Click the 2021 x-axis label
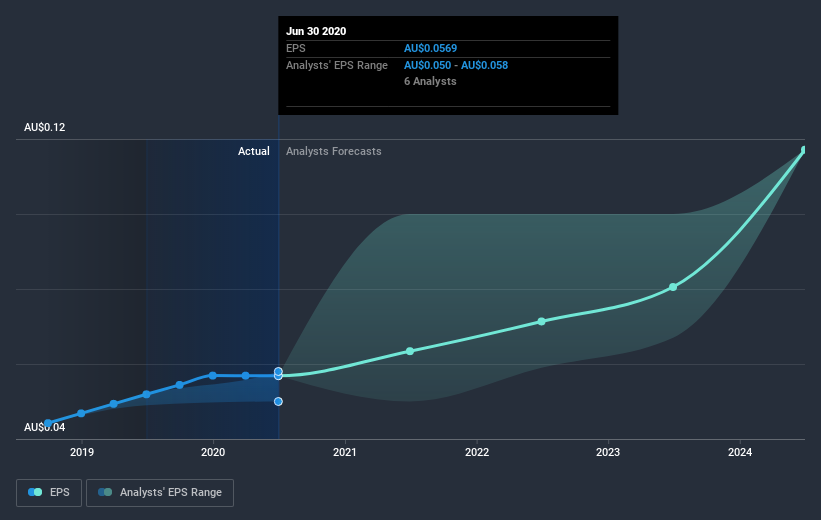The height and width of the screenshot is (520, 821). [345, 452]
